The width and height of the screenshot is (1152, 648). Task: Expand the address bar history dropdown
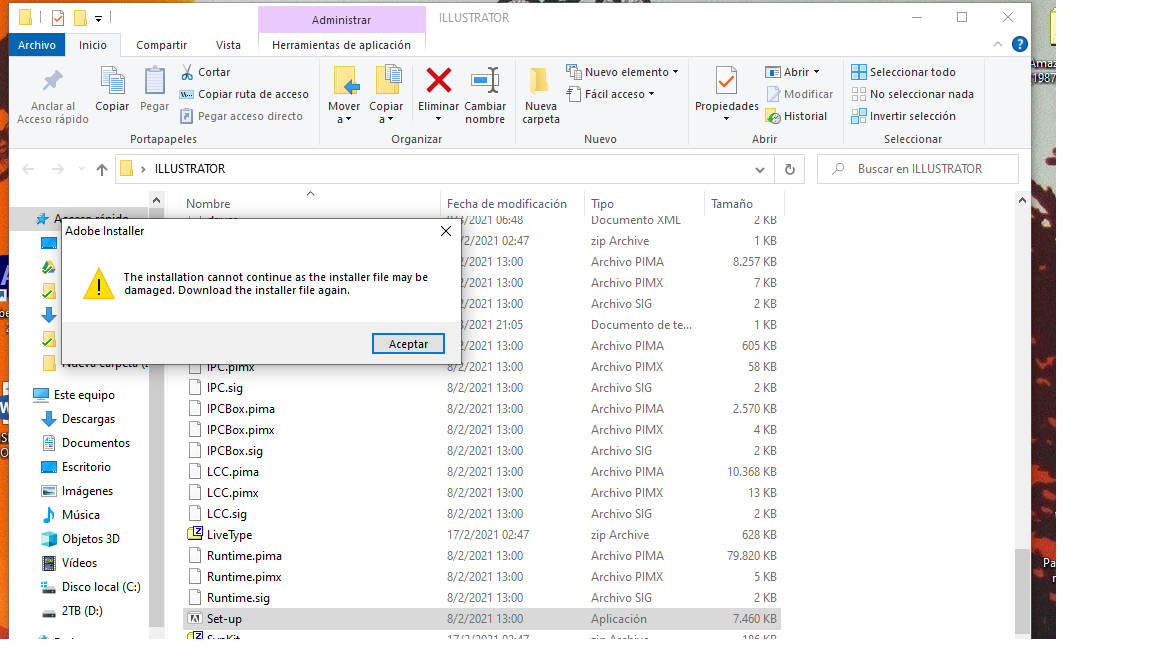[x=760, y=170]
